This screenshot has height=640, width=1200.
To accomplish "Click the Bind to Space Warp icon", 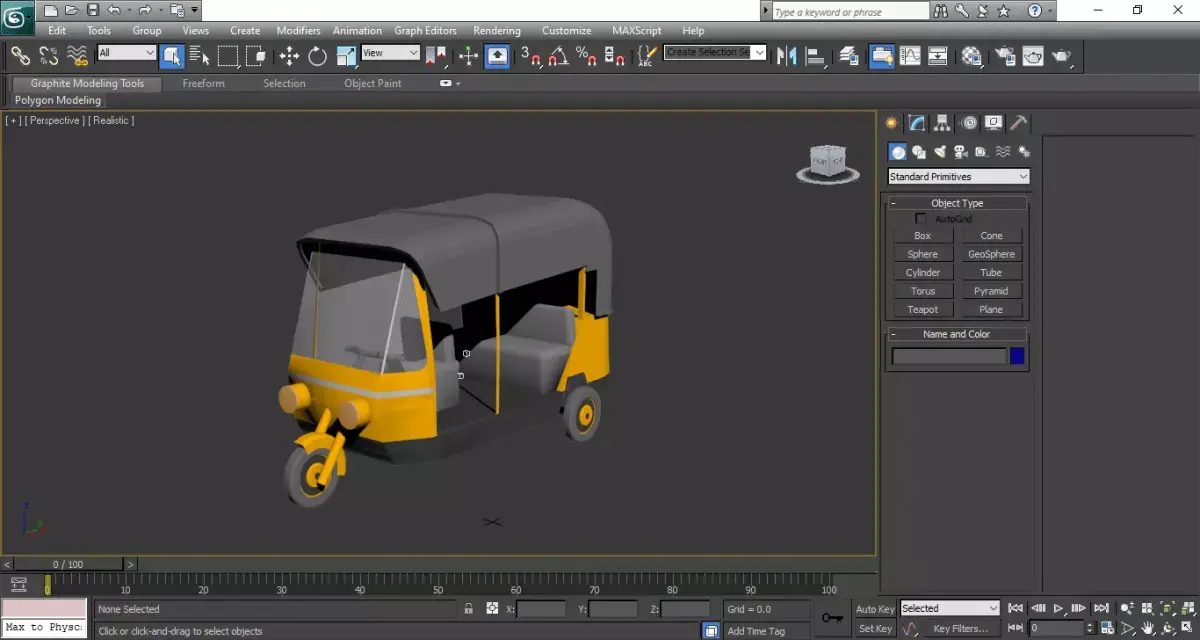I will click(x=77, y=55).
